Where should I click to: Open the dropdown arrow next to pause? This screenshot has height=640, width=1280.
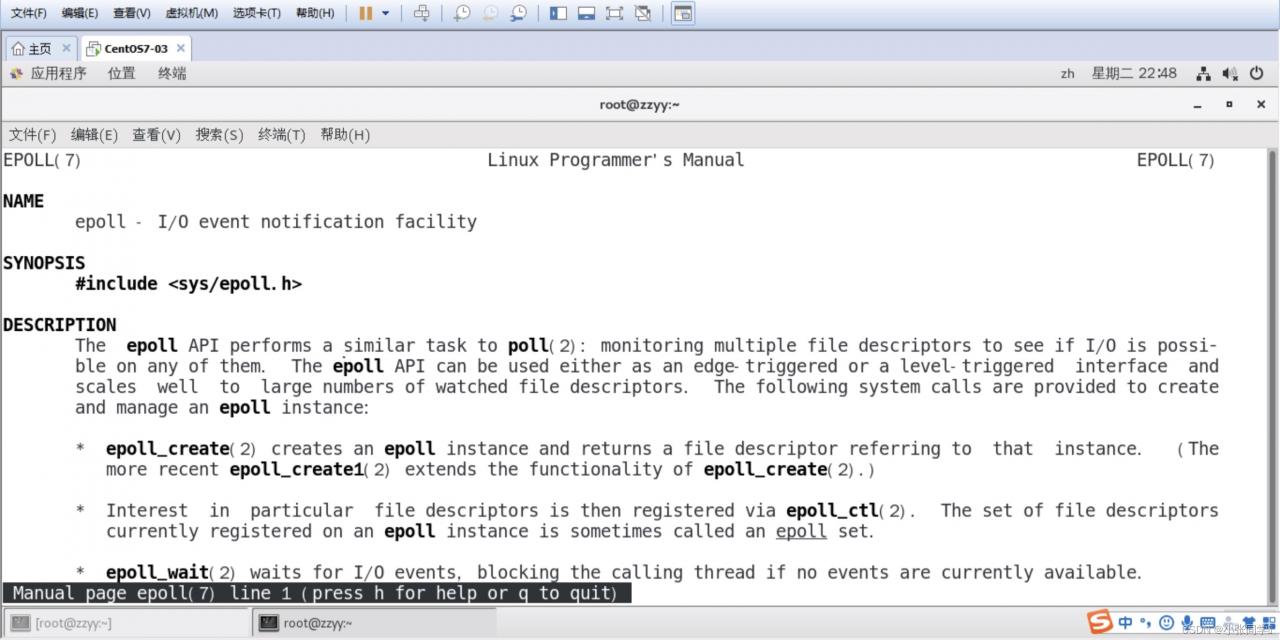pyautogui.click(x=386, y=13)
